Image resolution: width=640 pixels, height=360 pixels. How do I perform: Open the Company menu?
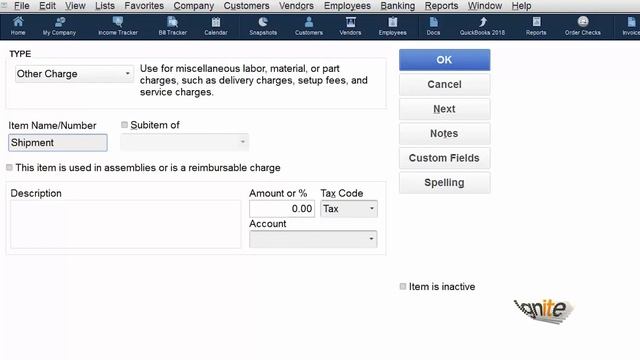193,6
